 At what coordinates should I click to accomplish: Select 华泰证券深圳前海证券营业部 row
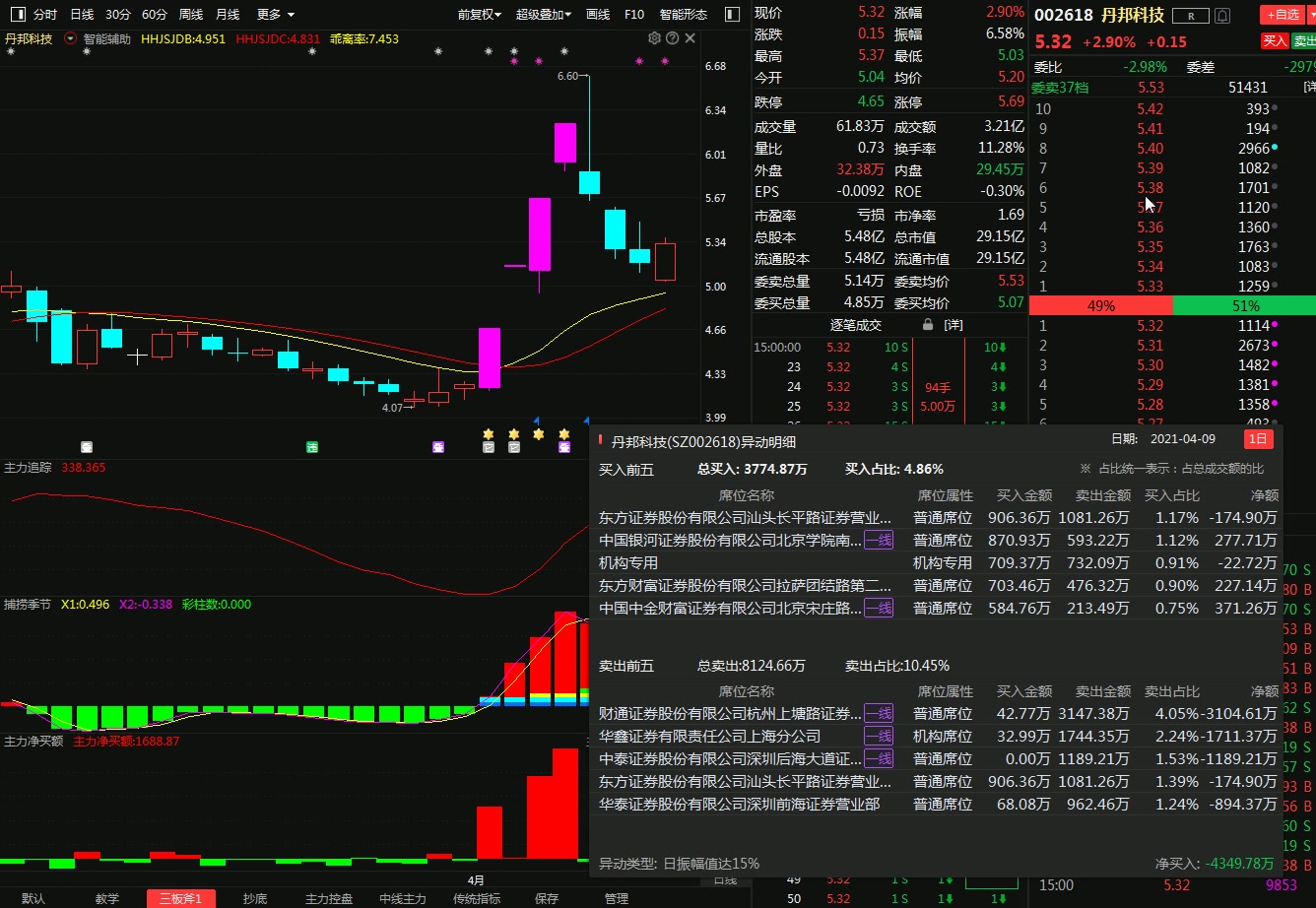click(x=937, y=805)
